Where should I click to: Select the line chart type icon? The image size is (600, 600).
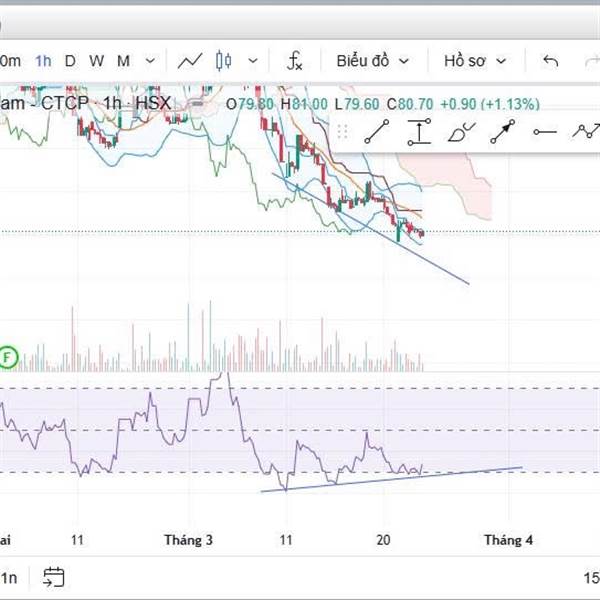click(x=190, y=61)
